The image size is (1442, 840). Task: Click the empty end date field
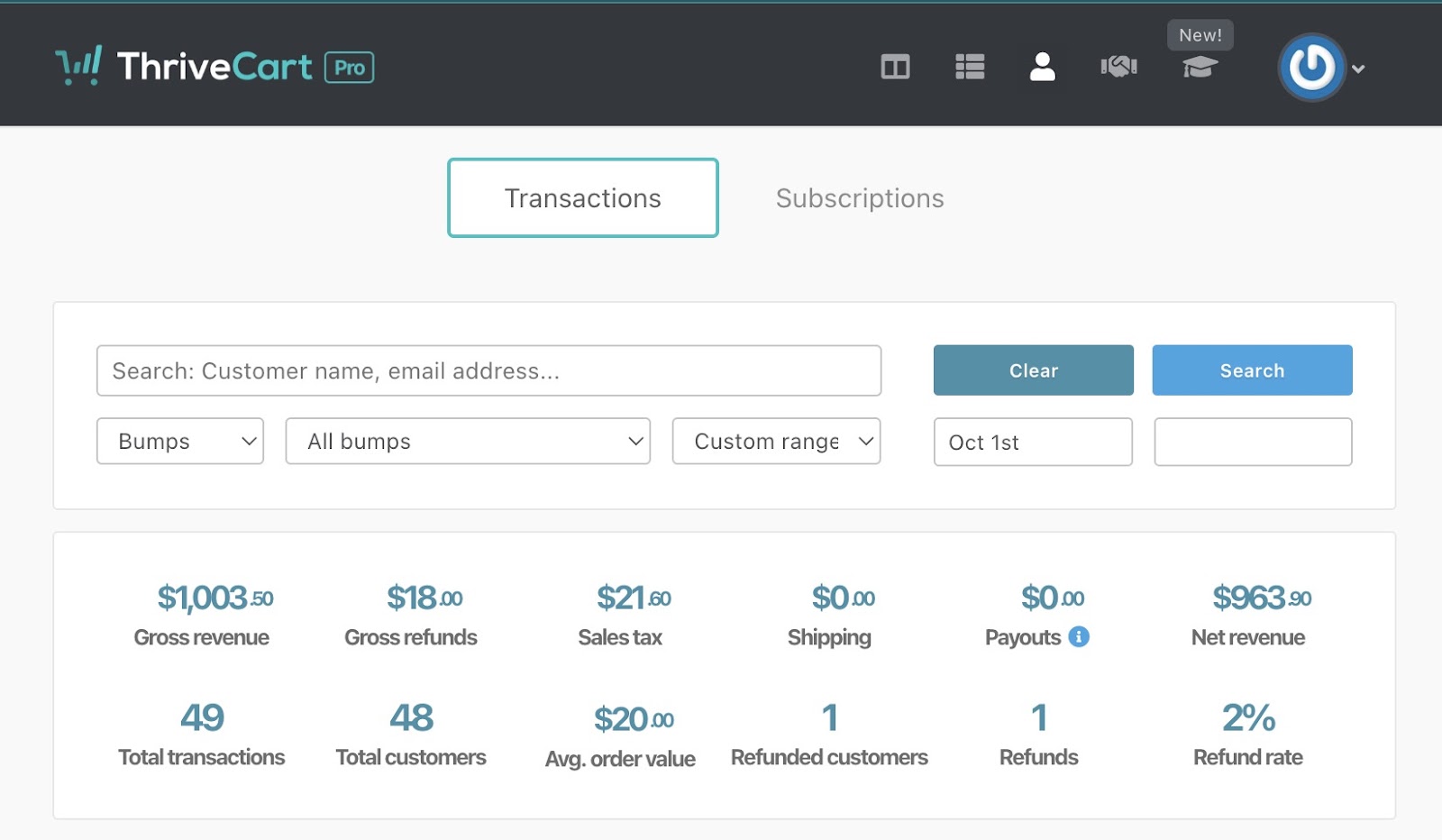click(x=1253, y=443)
